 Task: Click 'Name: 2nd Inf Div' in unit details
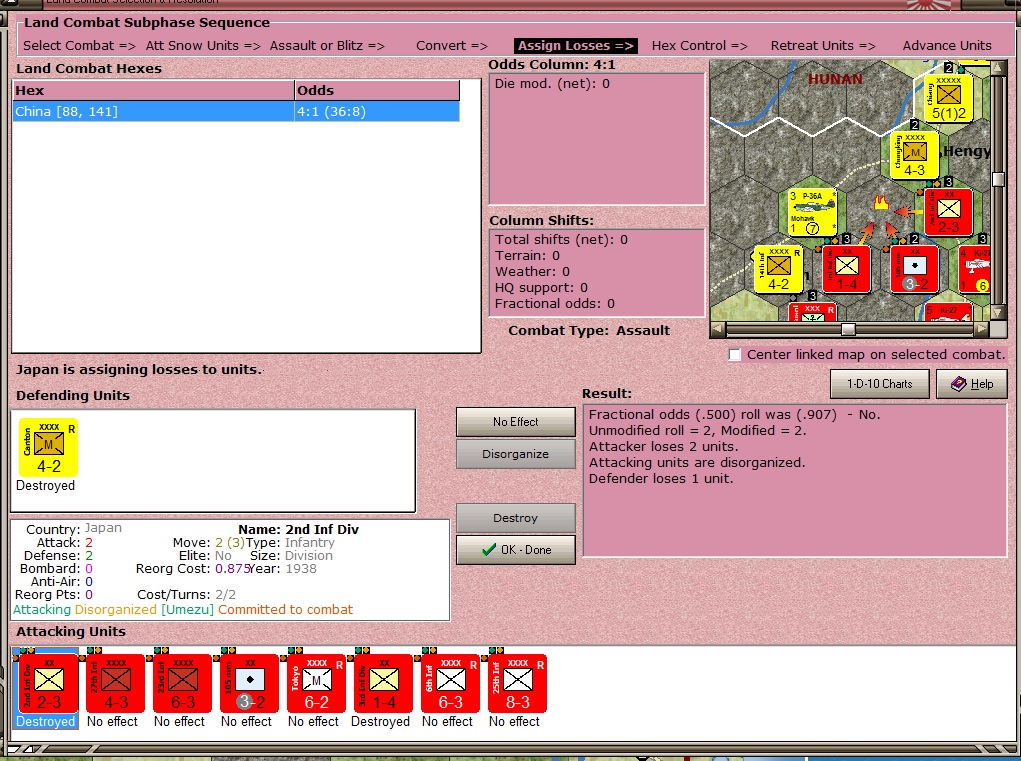point(298,530)
